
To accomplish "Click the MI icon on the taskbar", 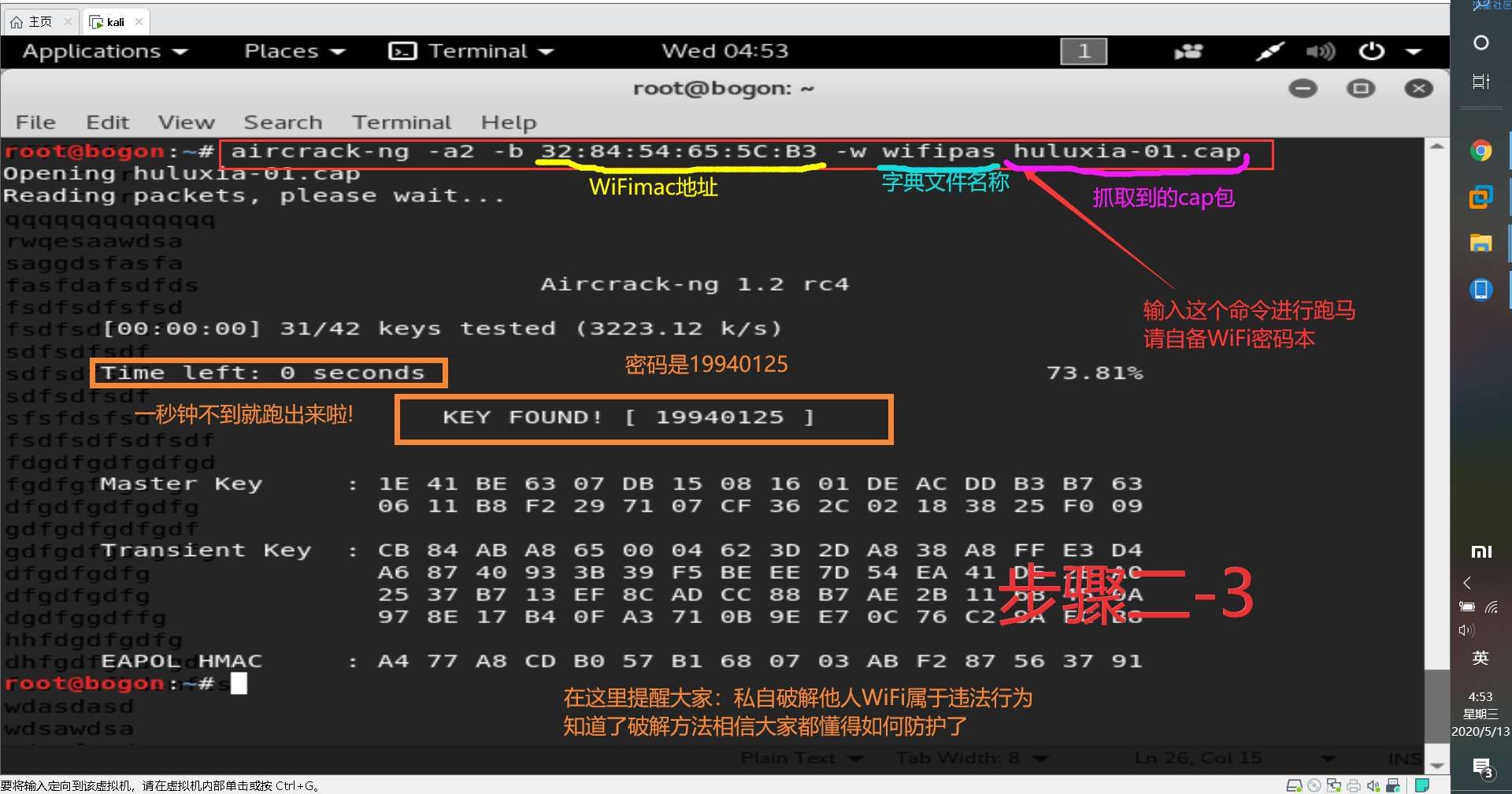I will point(1481,552).
